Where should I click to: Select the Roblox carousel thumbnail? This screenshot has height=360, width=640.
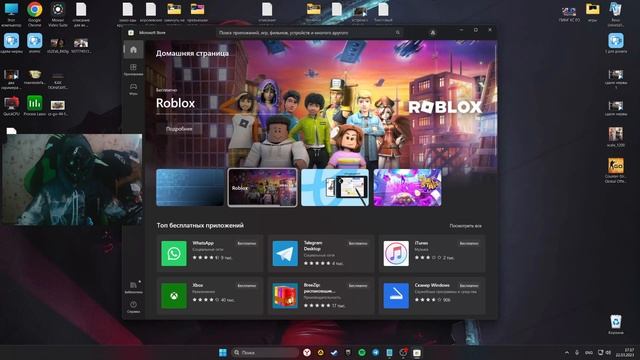point(262,187)
